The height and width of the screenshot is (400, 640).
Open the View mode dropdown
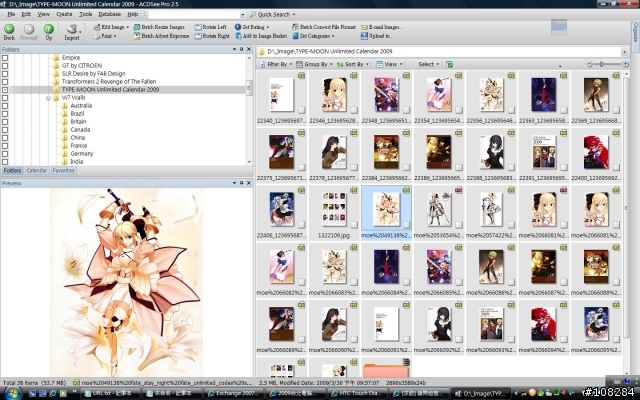click(389, 64)
